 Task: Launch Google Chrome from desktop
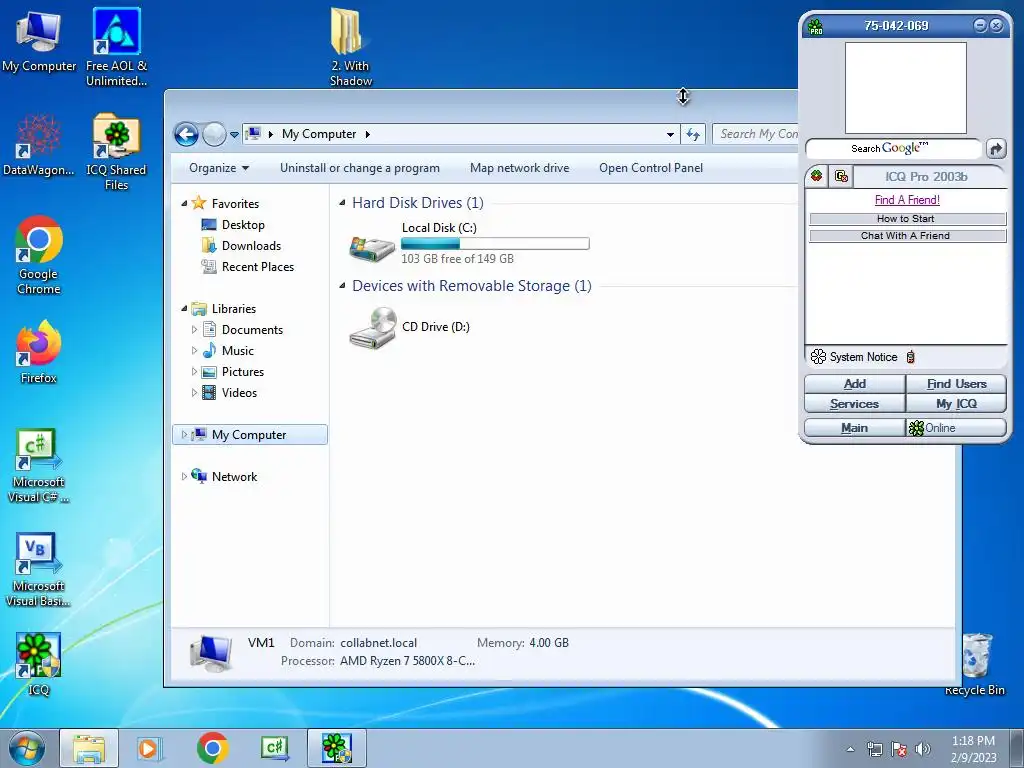[39, 255]
